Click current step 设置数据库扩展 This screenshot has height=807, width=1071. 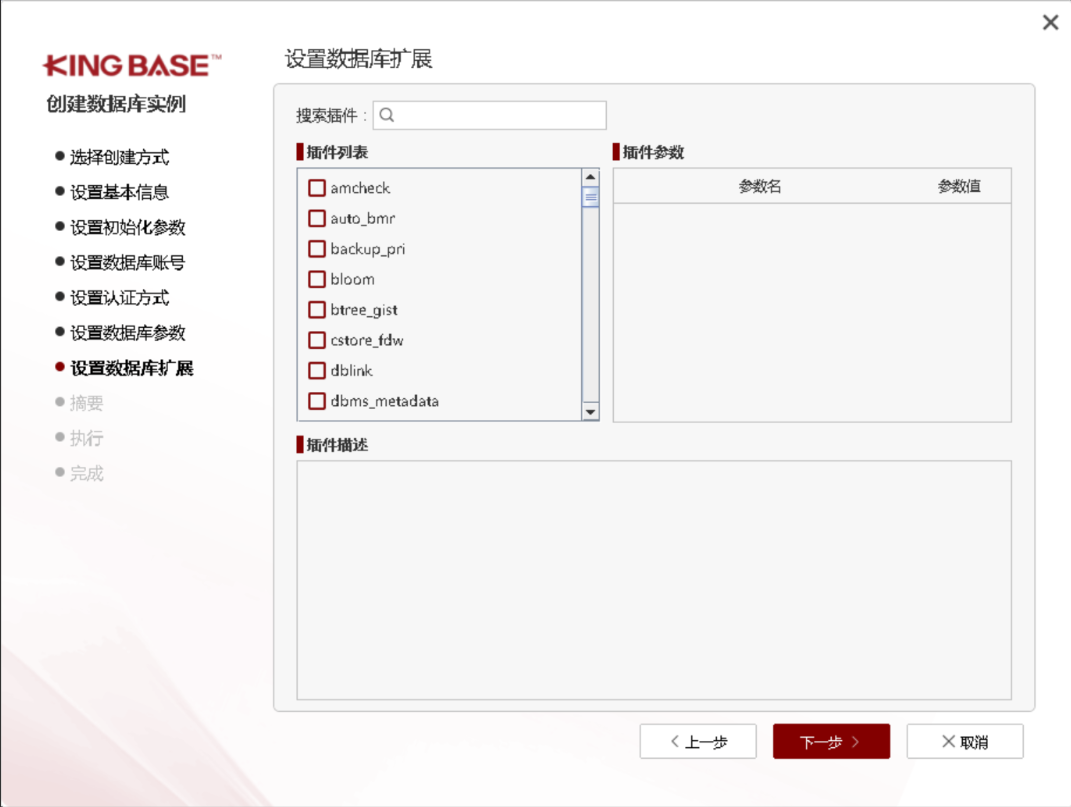click(x=131, y=368)
